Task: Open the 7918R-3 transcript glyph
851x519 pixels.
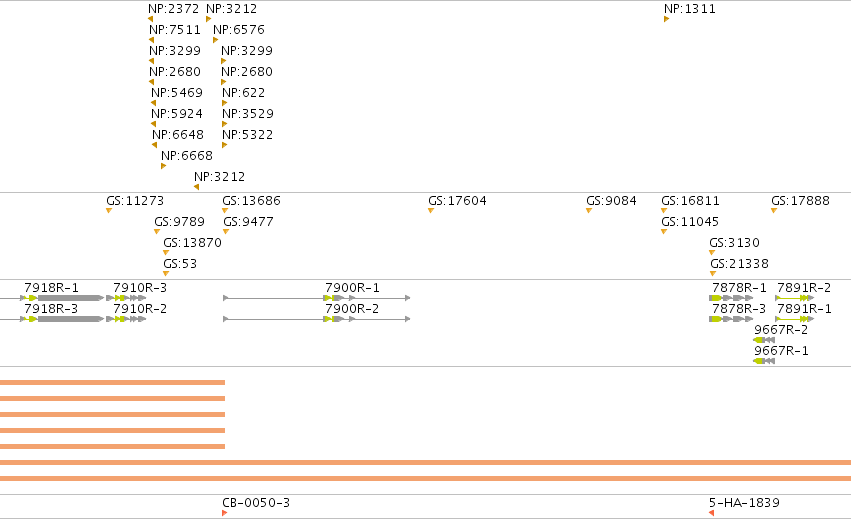Action: click(52, 319)
